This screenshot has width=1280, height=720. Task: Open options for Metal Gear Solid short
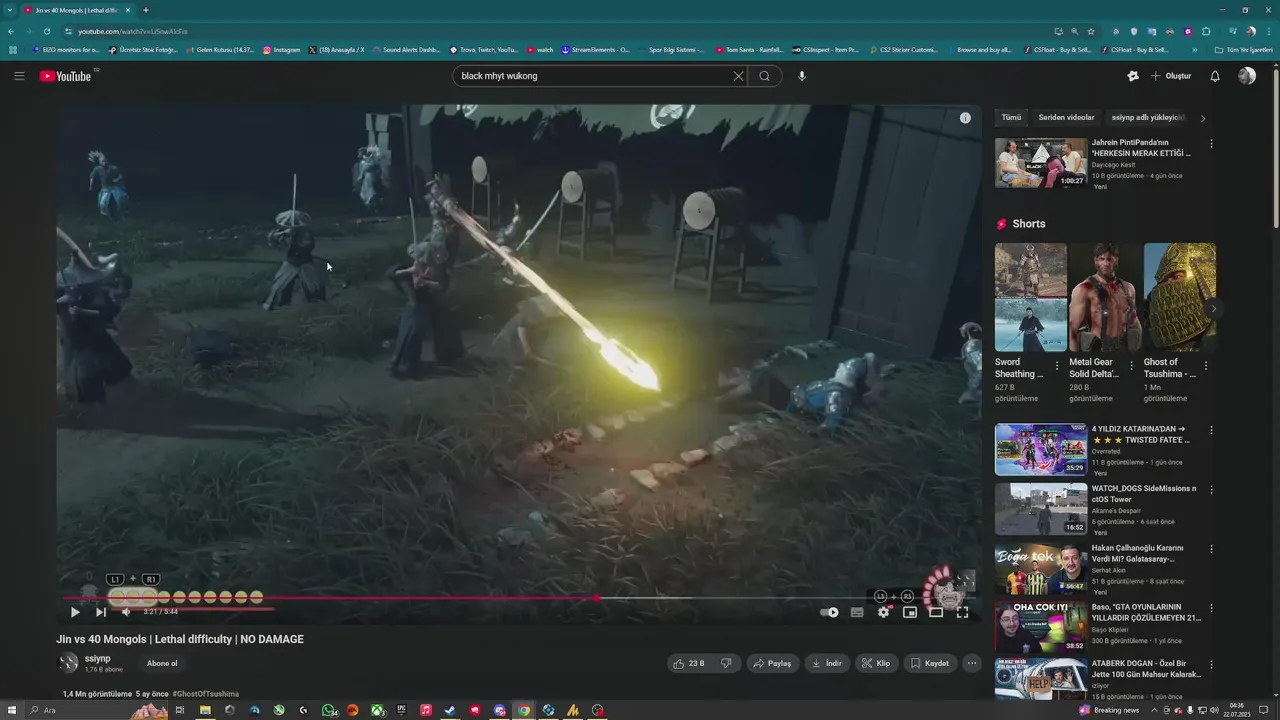pyautogui.click(x=1131, y=366)
